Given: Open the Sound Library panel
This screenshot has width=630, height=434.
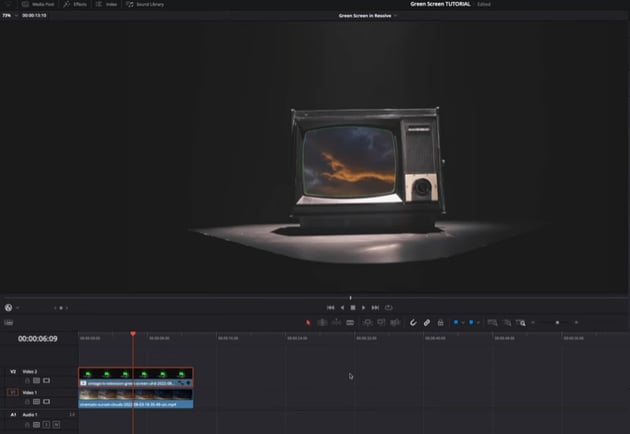Looking at the screenshot, I should (x=145, y=4).
